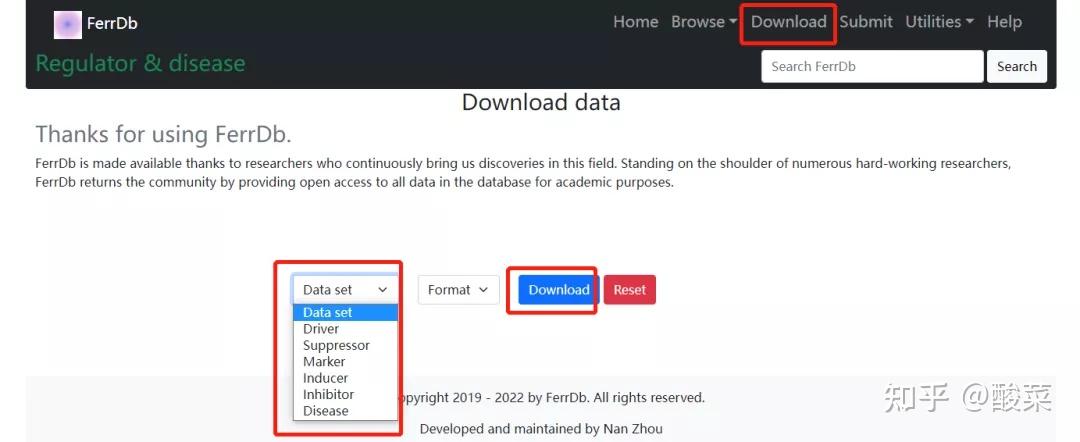Click the Regulator & disease heading link
The image size is (1080, 442).
click(x=140, y=64)
